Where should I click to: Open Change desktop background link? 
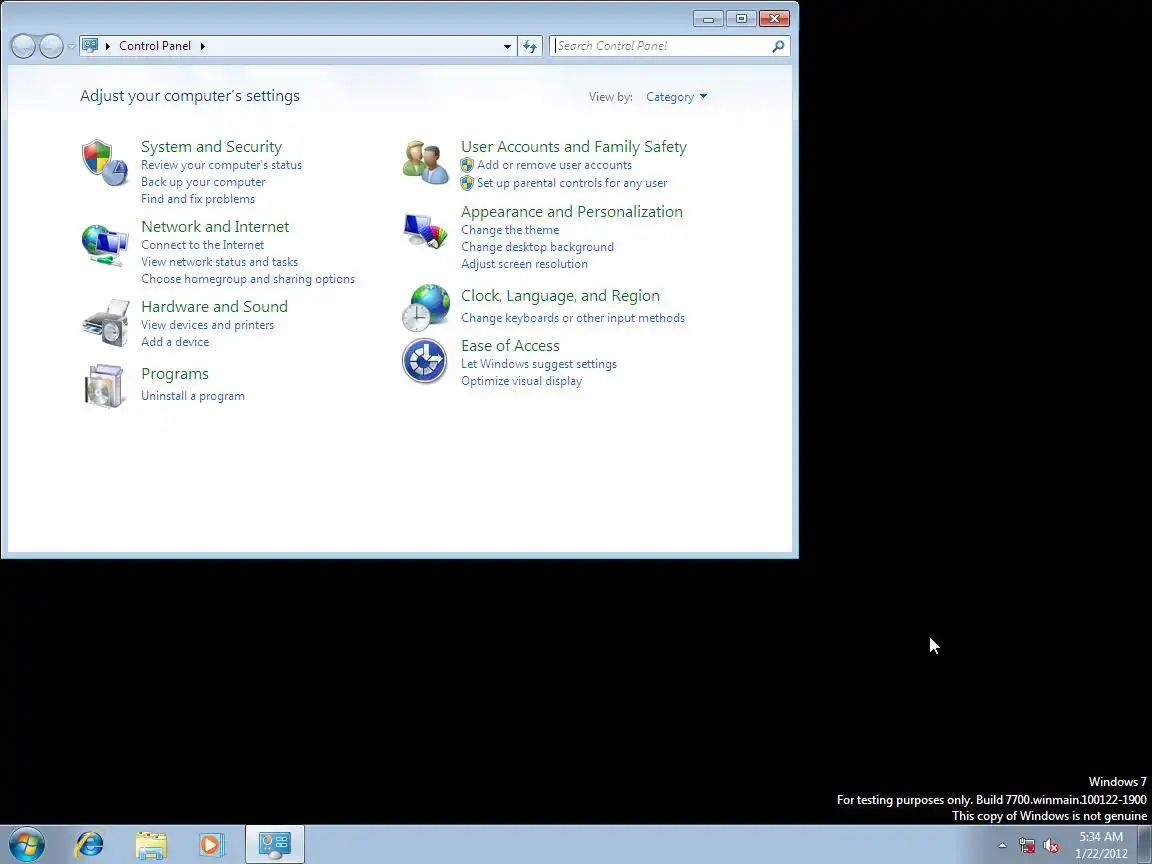click(x=537, y=247)
